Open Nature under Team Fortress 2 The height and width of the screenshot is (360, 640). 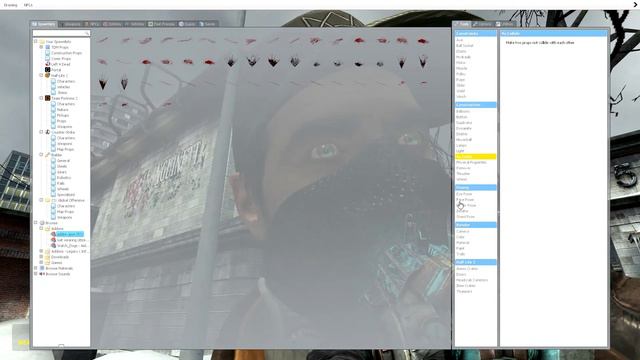pos(62,110)
